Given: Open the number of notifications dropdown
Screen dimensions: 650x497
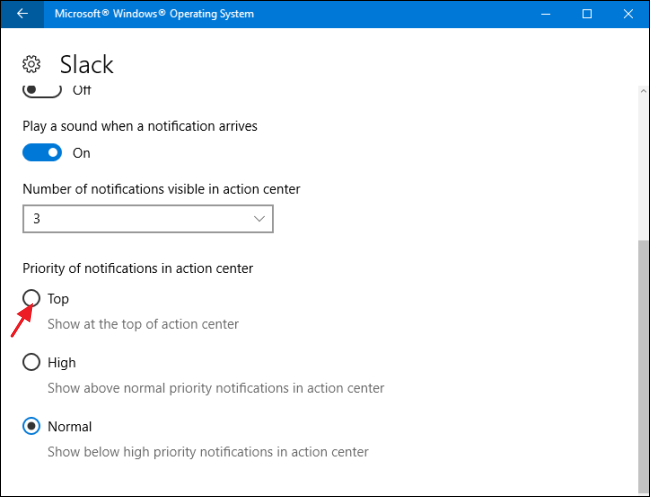Looking at the screenshot, I should pos(148,218).
